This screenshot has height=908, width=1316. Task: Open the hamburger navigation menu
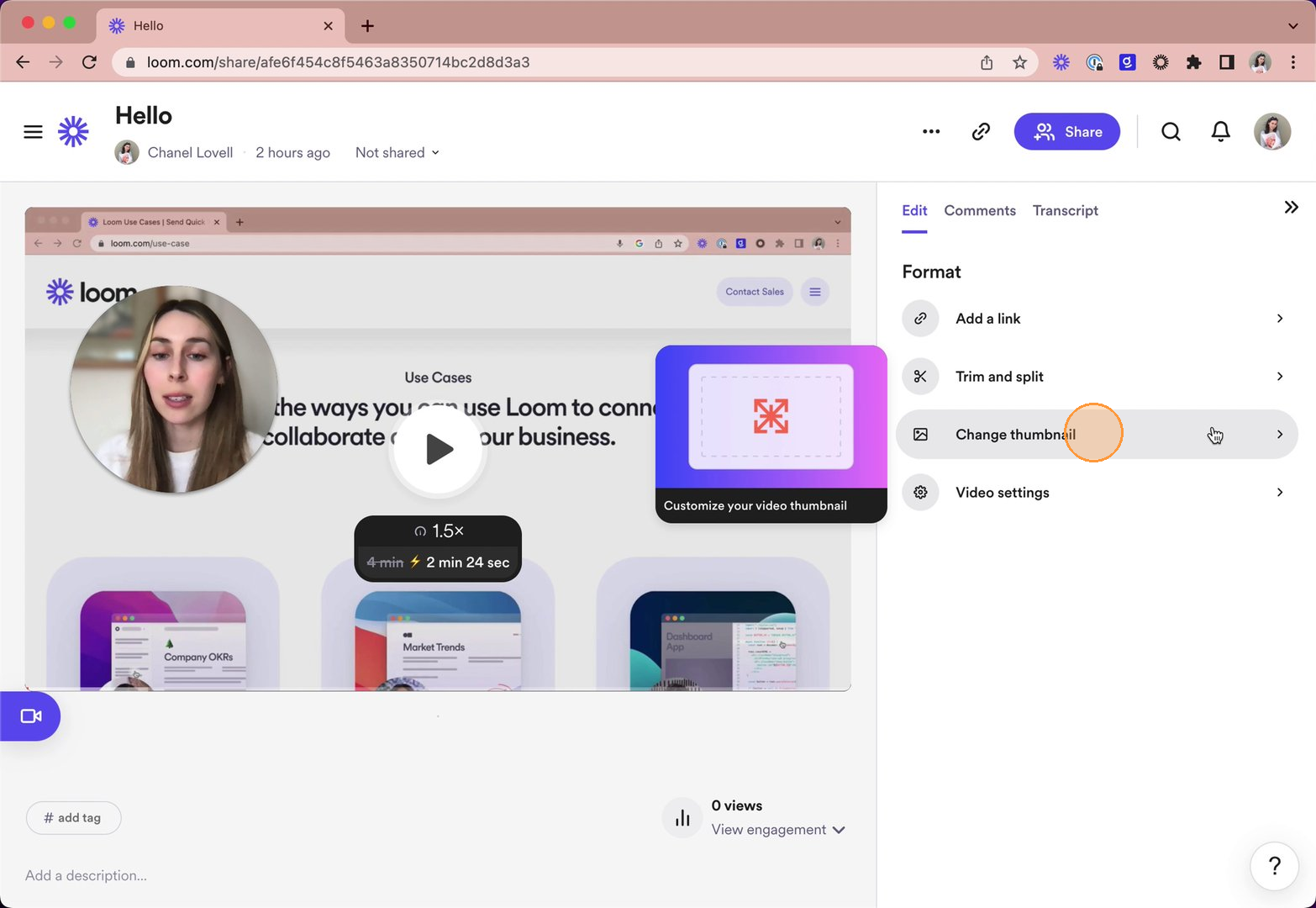pyautogui.click(x=33, y=132)
